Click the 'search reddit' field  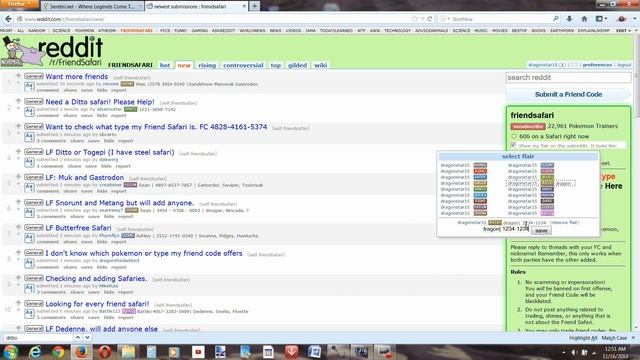click(x=568, y=78)
